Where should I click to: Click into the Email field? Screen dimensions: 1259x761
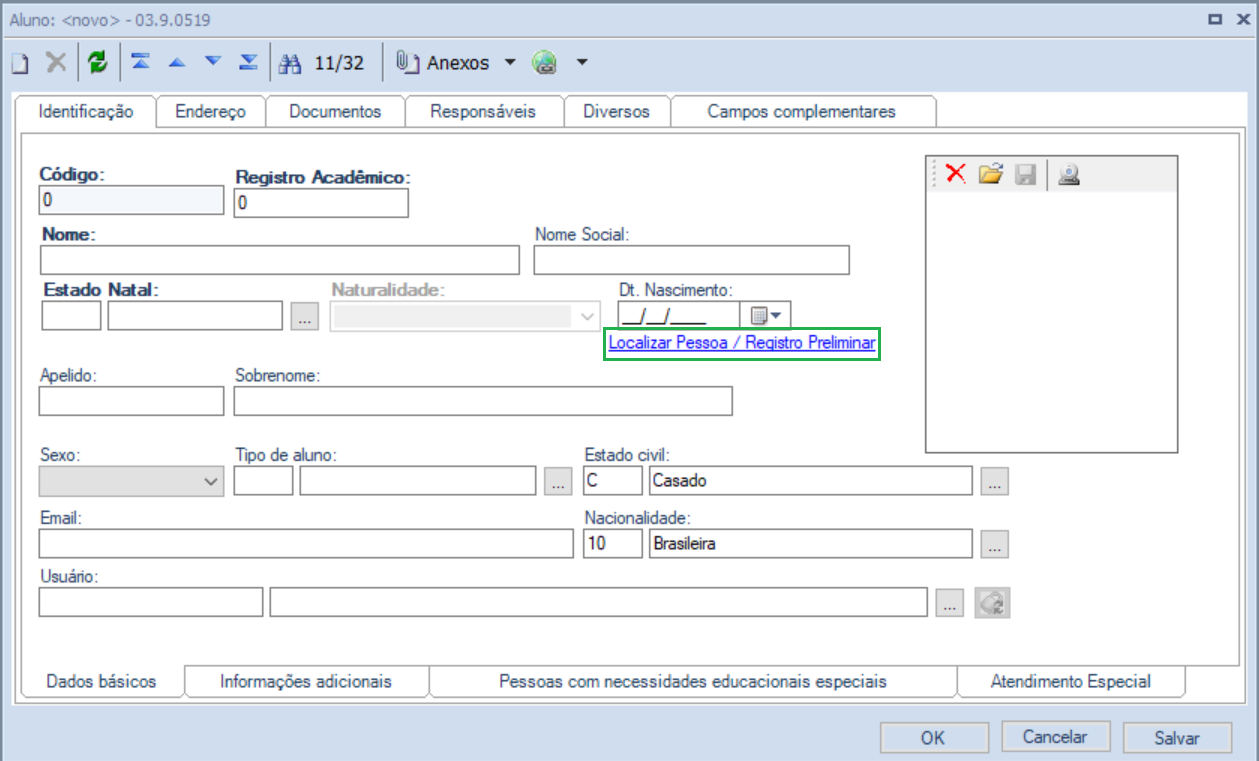[306, 544]
